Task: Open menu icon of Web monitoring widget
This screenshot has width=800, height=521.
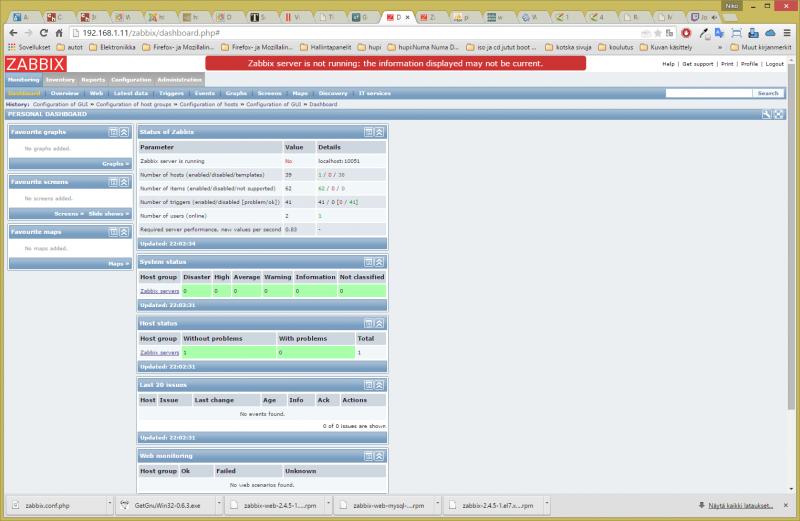Action: [x=368, y=456]
